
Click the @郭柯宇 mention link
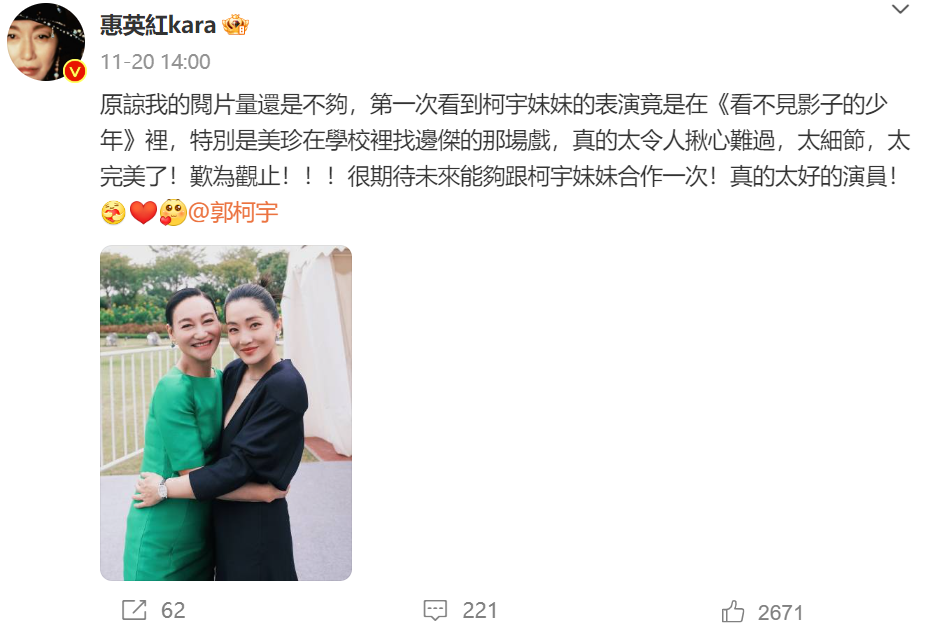pos(233,212)
